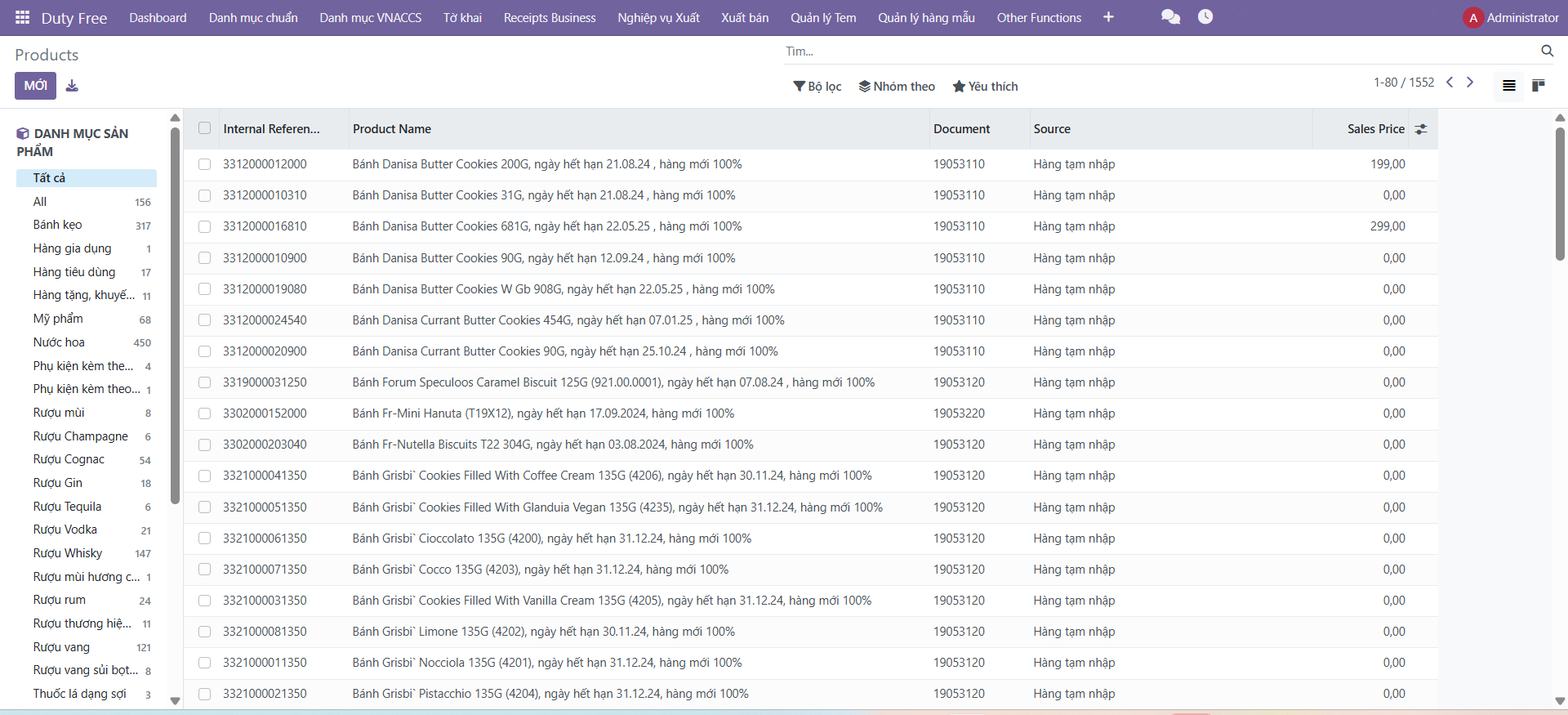Select checkbox for Bánh Forum Speculoos row
The width and height of the screenshot is (1568, 715).
[x=204, y=382]
